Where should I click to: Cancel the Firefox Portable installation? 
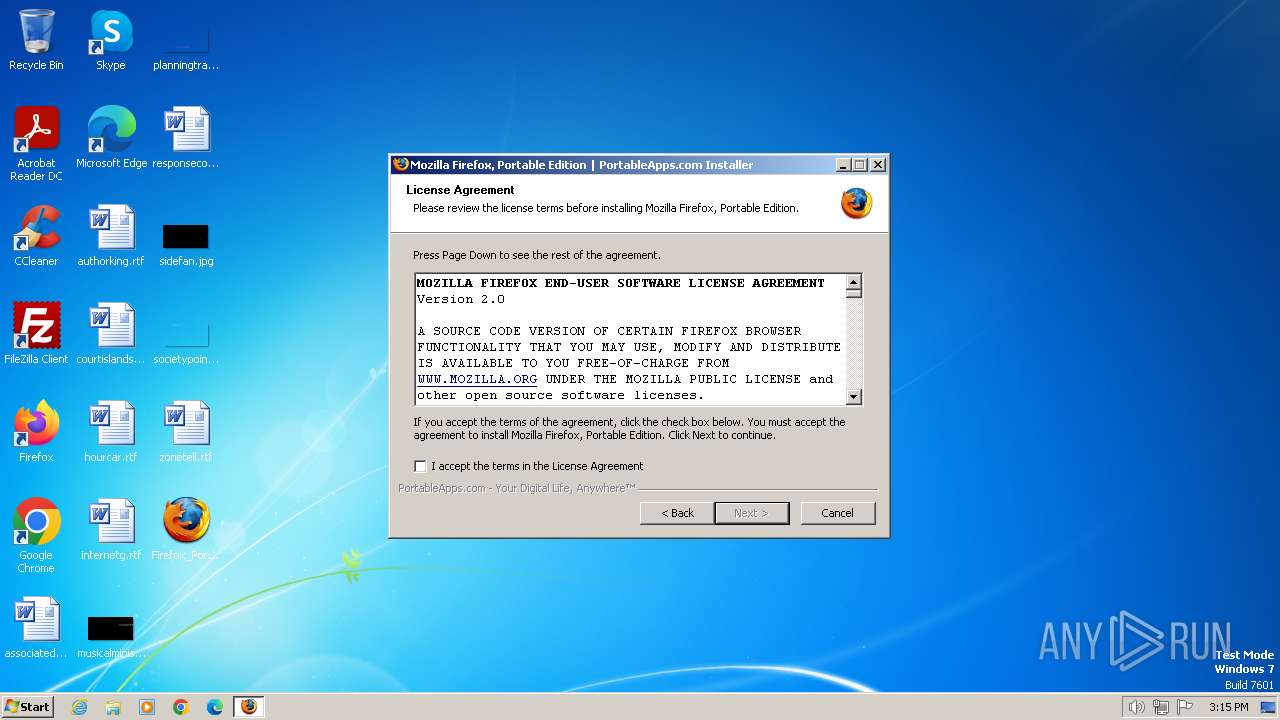coord(838,513)
